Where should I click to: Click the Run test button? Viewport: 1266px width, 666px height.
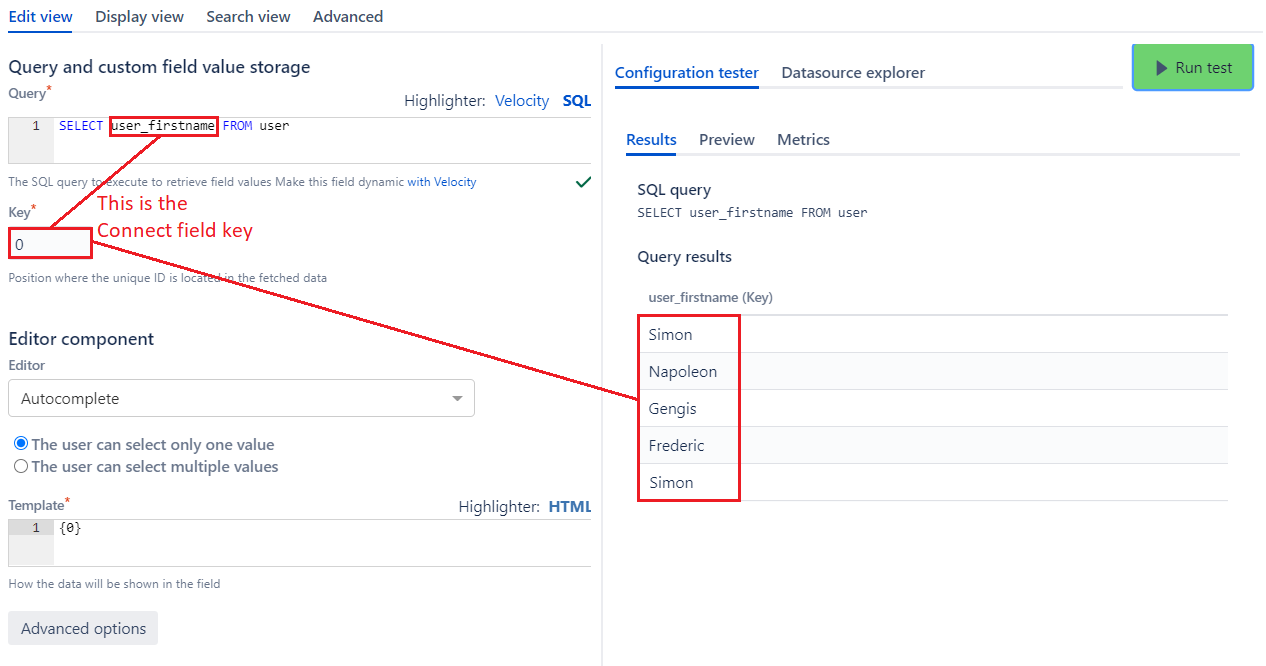pos(1192,68)
